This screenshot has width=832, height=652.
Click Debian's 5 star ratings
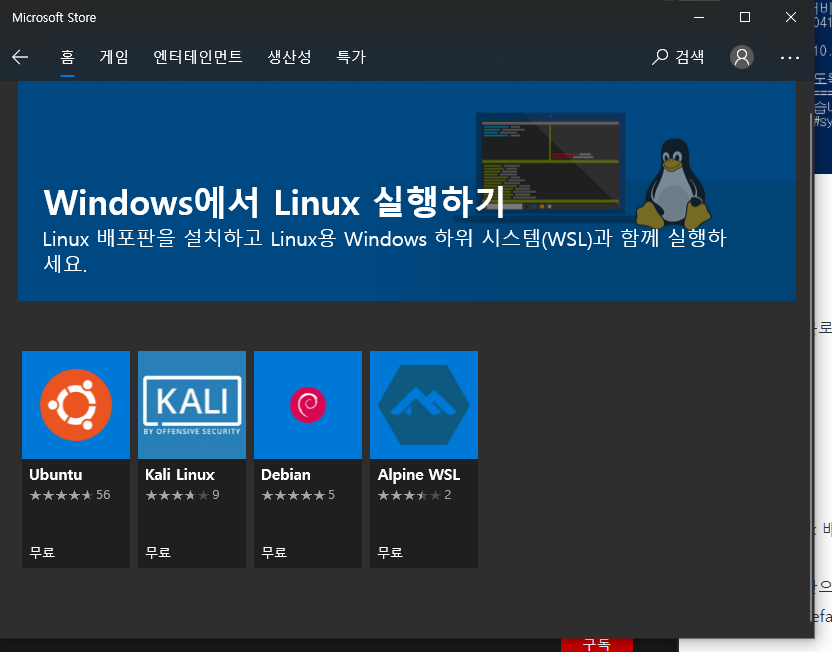coord(298,495)
